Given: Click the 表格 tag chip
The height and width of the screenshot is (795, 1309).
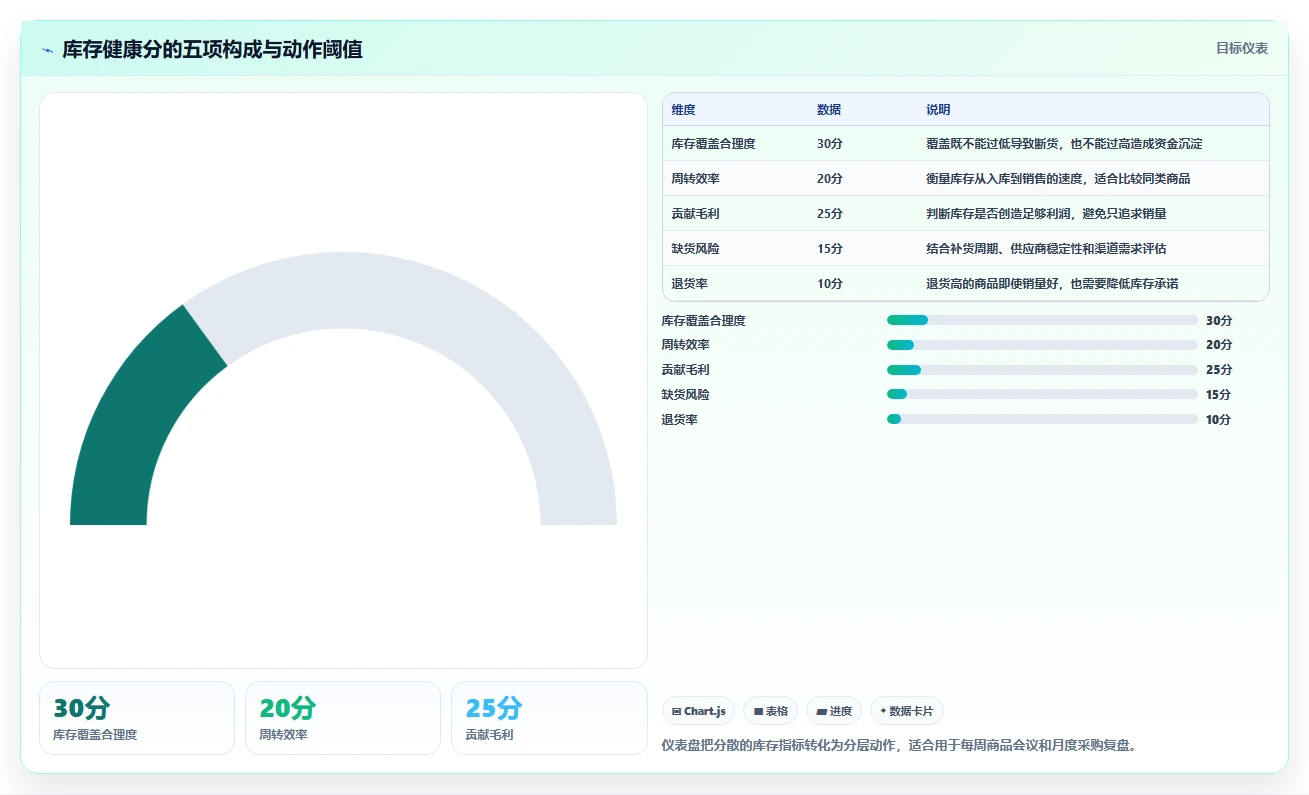Looking at the screenshot, I should (770, 711).
